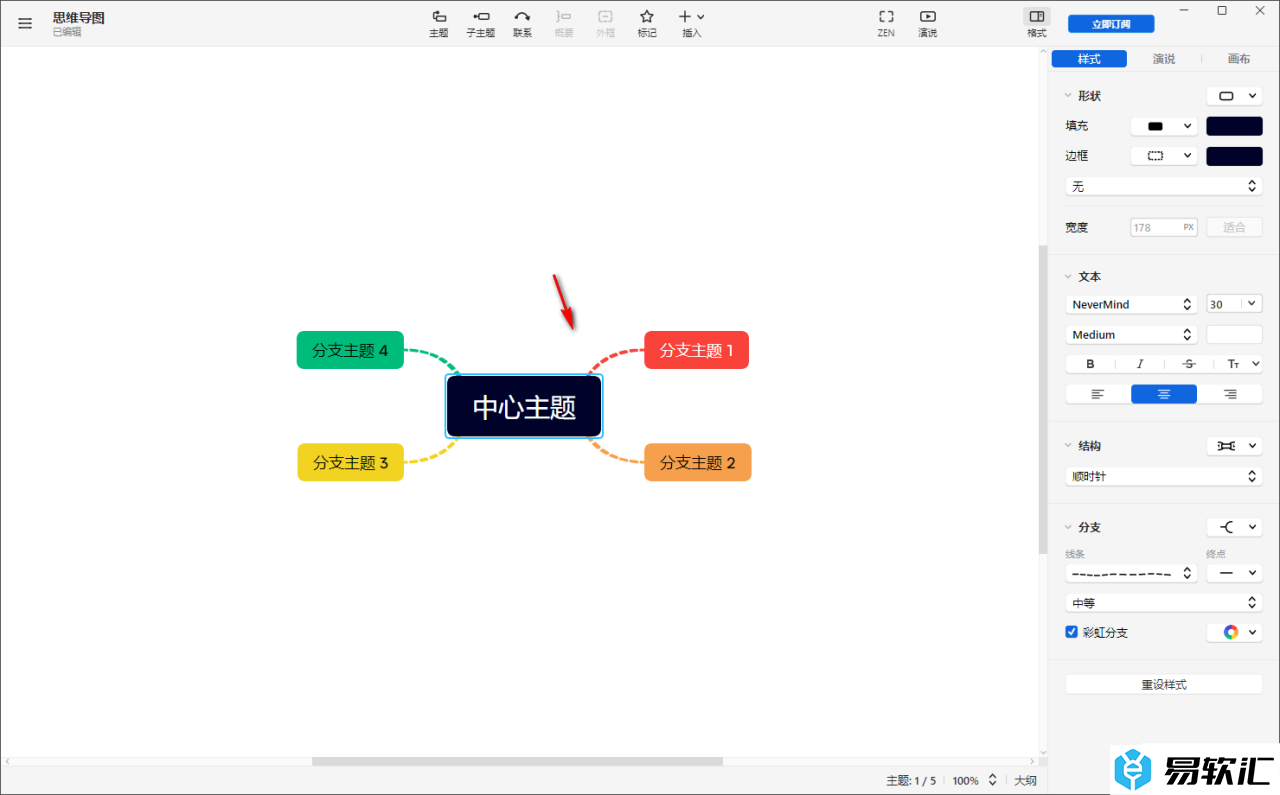
Task: Select center text alignment
Action: coord(1163,394)
